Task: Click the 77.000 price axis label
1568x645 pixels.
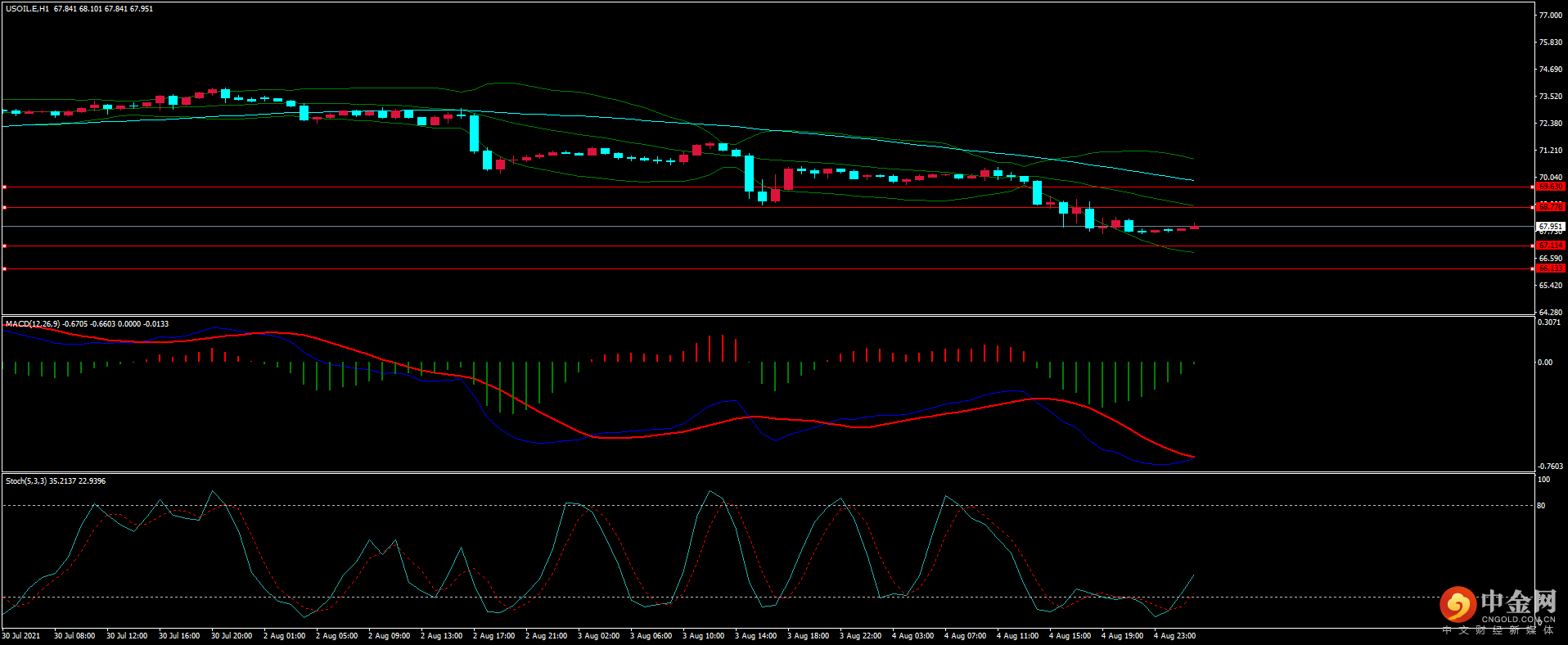Action: coord(1551,16)
